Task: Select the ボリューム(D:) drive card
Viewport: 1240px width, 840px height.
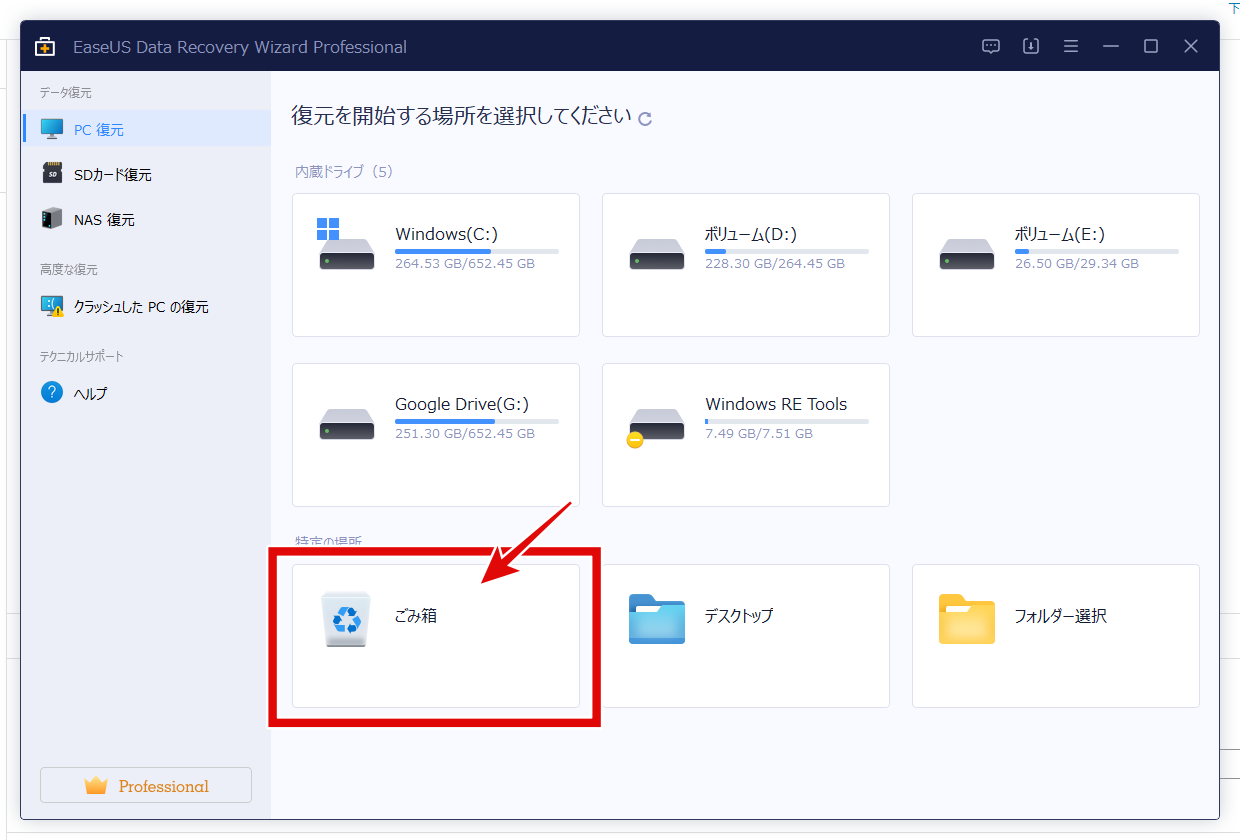Action: pyautogui.click(x=746, y=265)
